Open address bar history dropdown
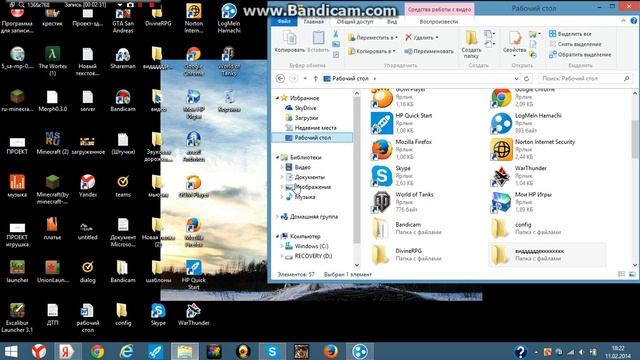This screenshot has width=640, height=360. (516, 78)
